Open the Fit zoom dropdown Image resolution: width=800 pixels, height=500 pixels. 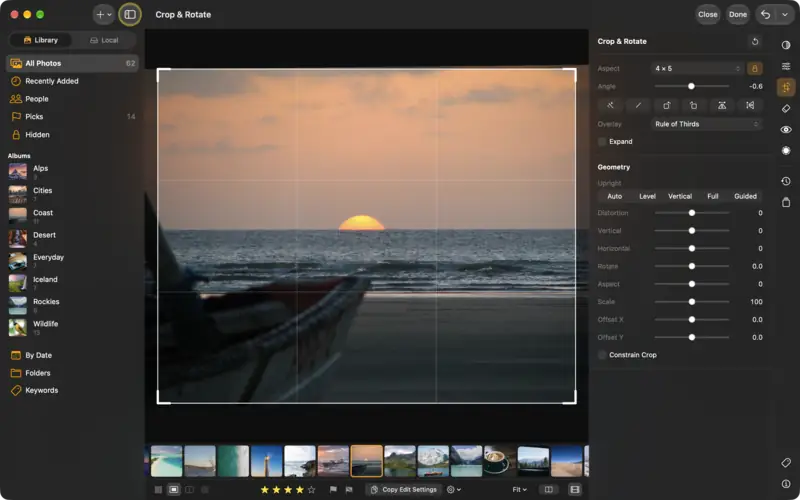pos(519,489)
